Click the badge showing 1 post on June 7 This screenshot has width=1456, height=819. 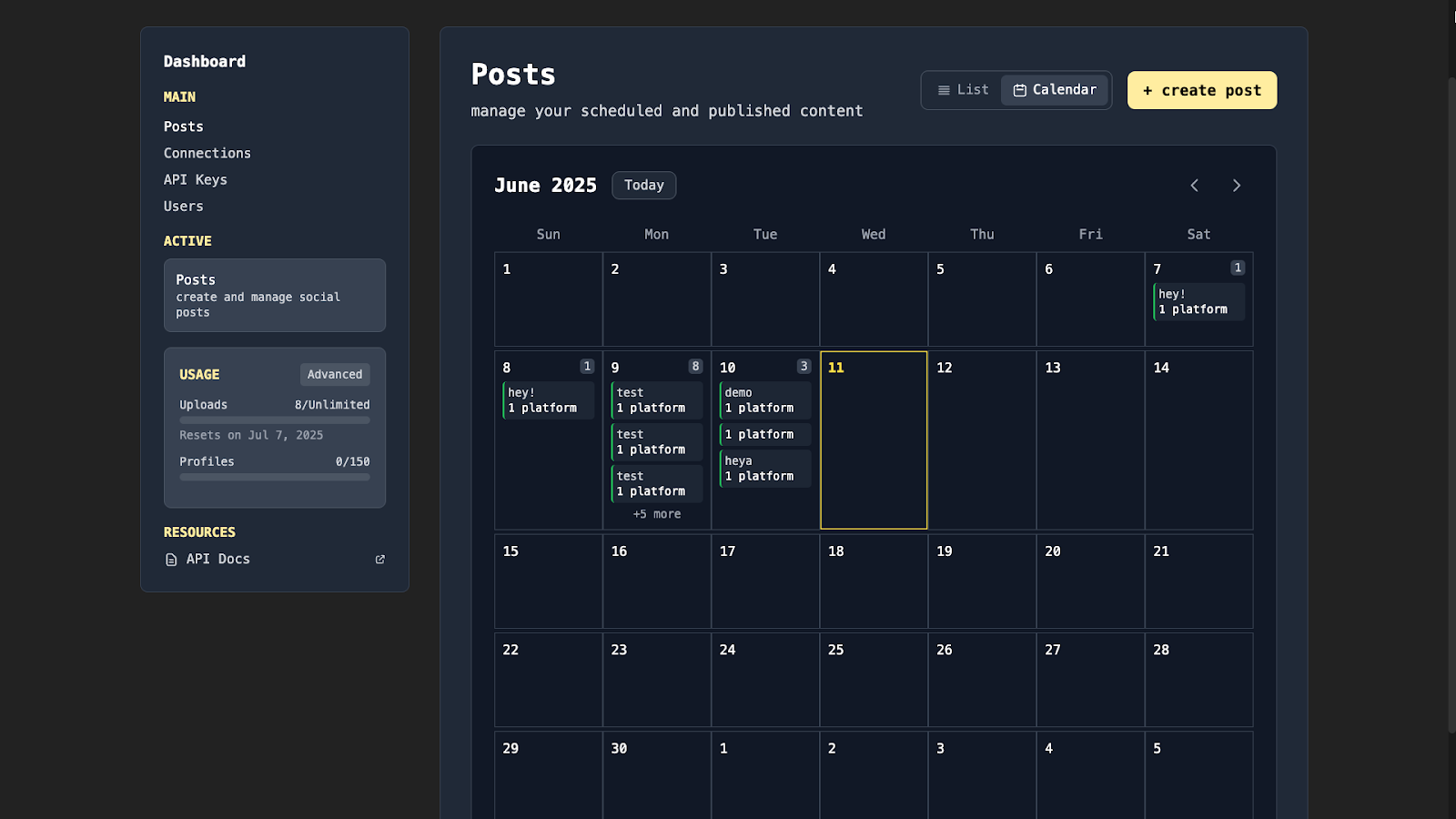[1237, 268]
